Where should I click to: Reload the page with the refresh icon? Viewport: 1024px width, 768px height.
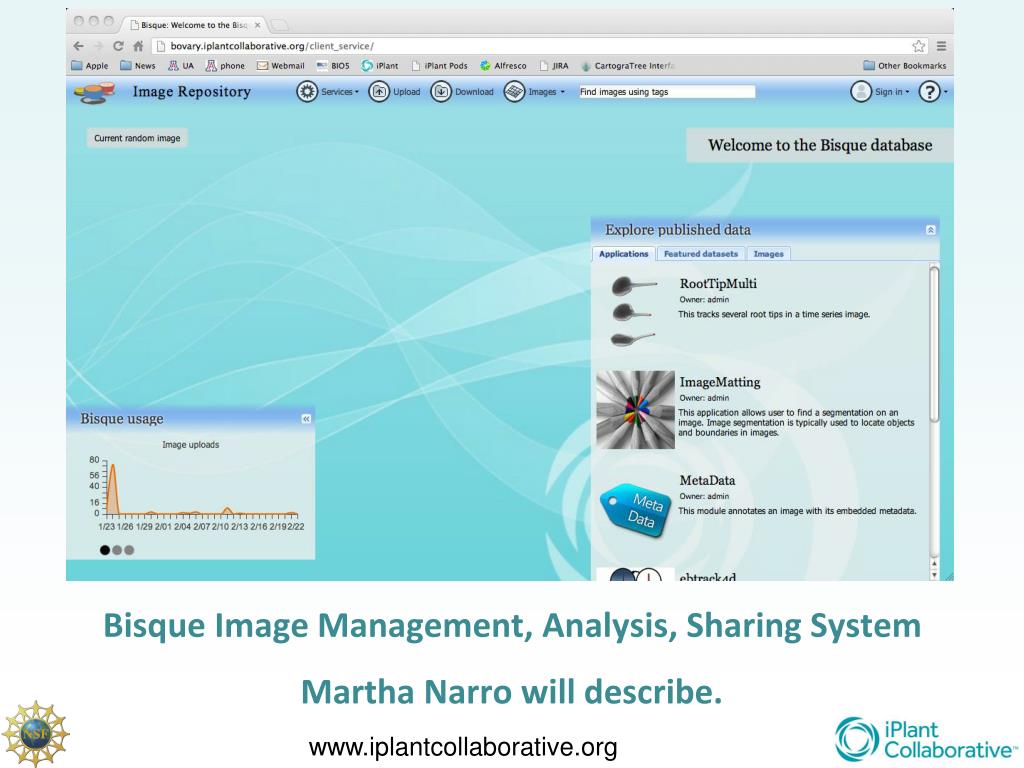(x=118, y=46)
